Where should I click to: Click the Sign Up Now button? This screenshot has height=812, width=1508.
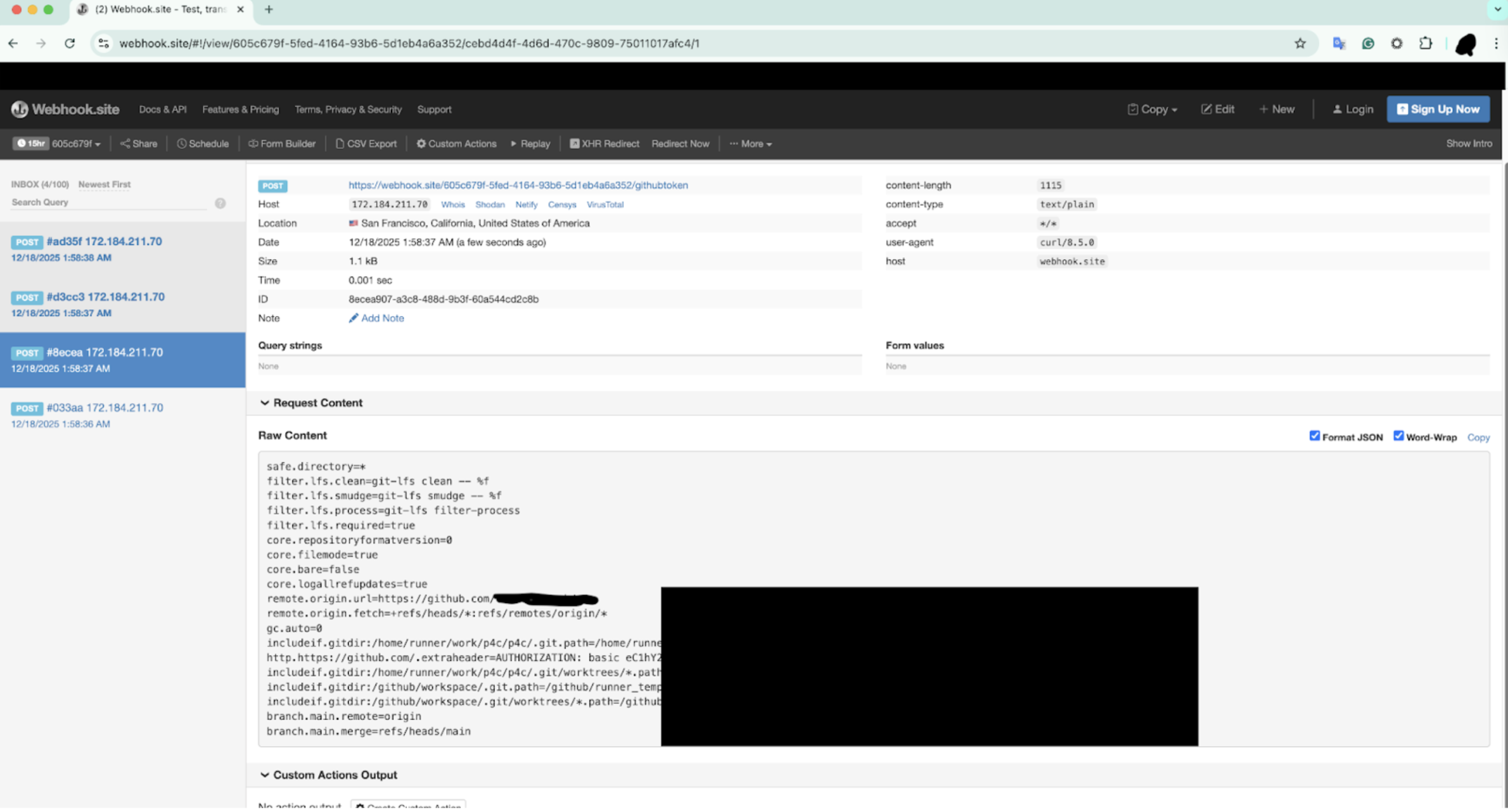click(x=1438, y=110)
